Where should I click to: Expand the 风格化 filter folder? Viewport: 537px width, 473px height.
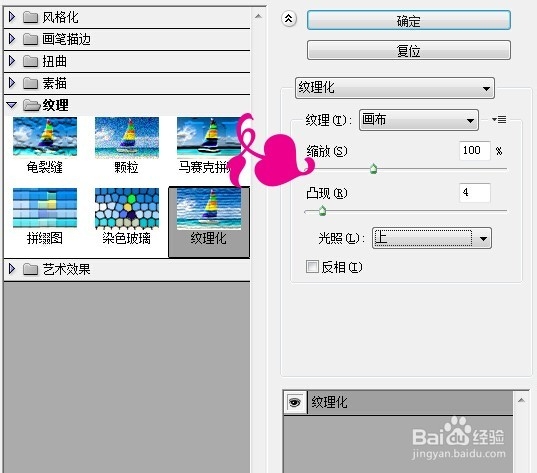(12, 17)
